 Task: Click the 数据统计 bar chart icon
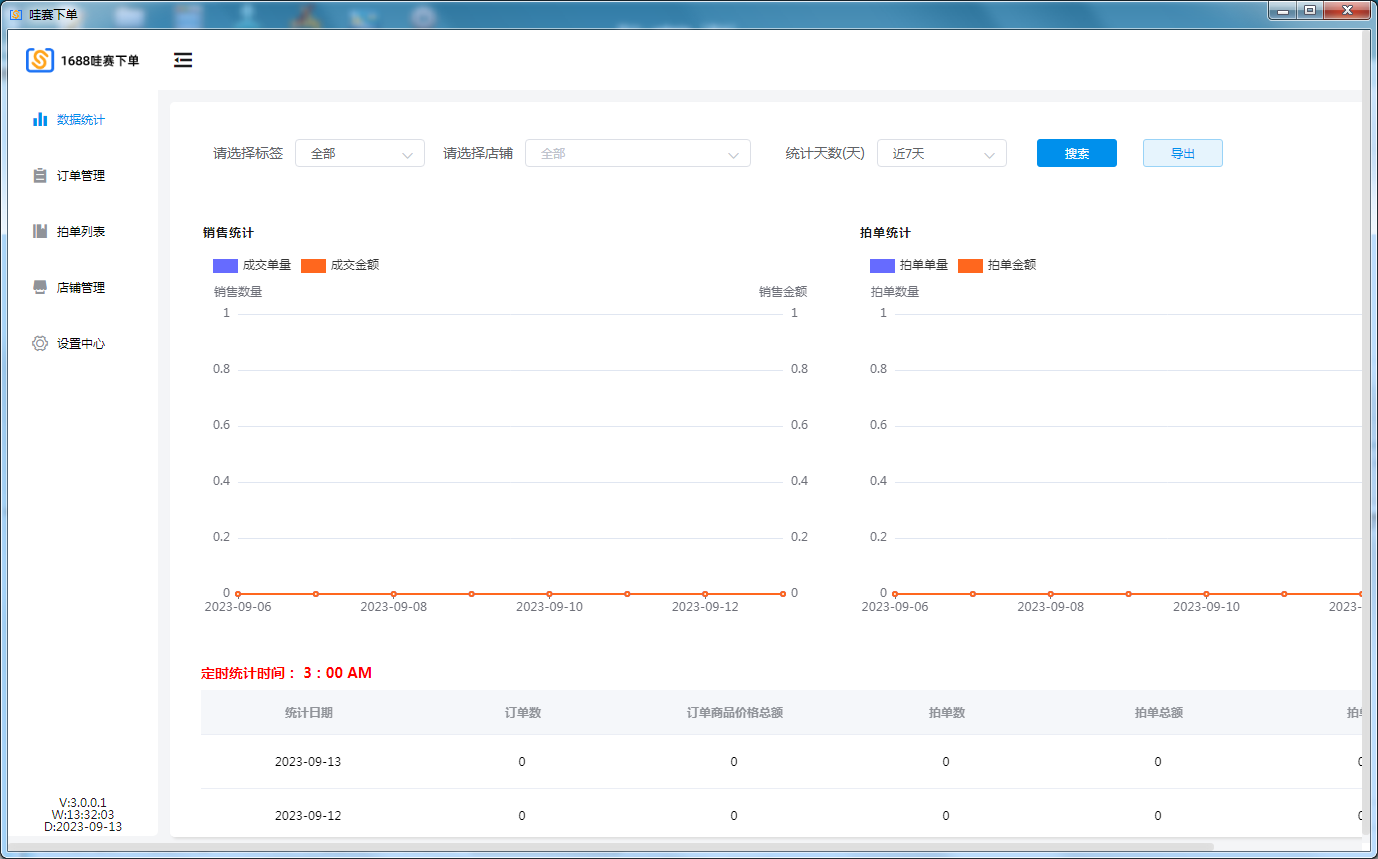click(40, 119)
